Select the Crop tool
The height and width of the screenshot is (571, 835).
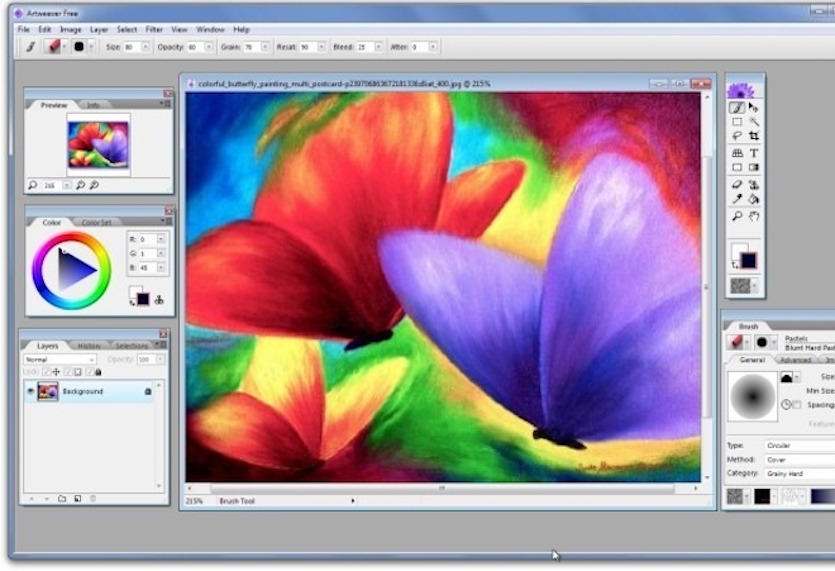(754, 136)
